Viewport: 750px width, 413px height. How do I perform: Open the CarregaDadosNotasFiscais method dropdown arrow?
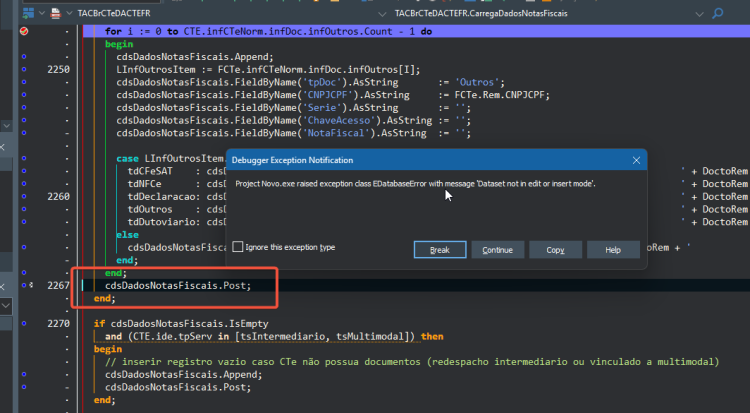(699, 14)
